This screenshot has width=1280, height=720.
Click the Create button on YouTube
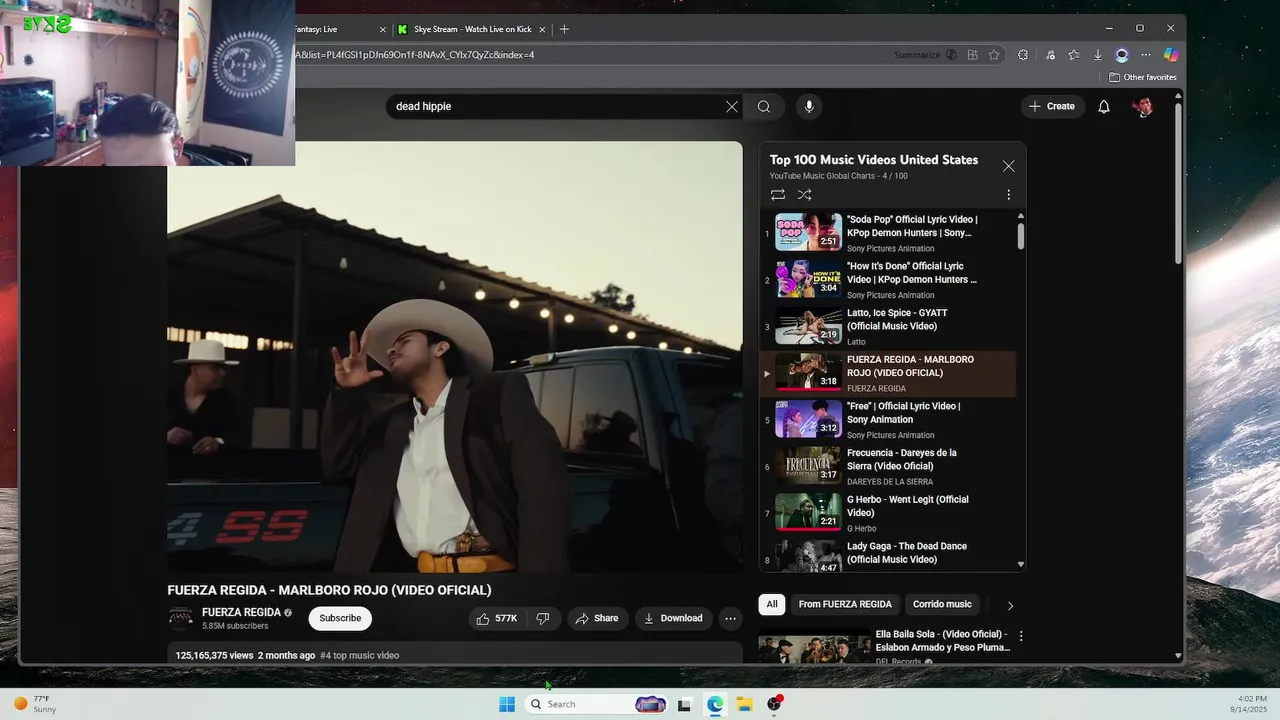tap(1053, 106)
